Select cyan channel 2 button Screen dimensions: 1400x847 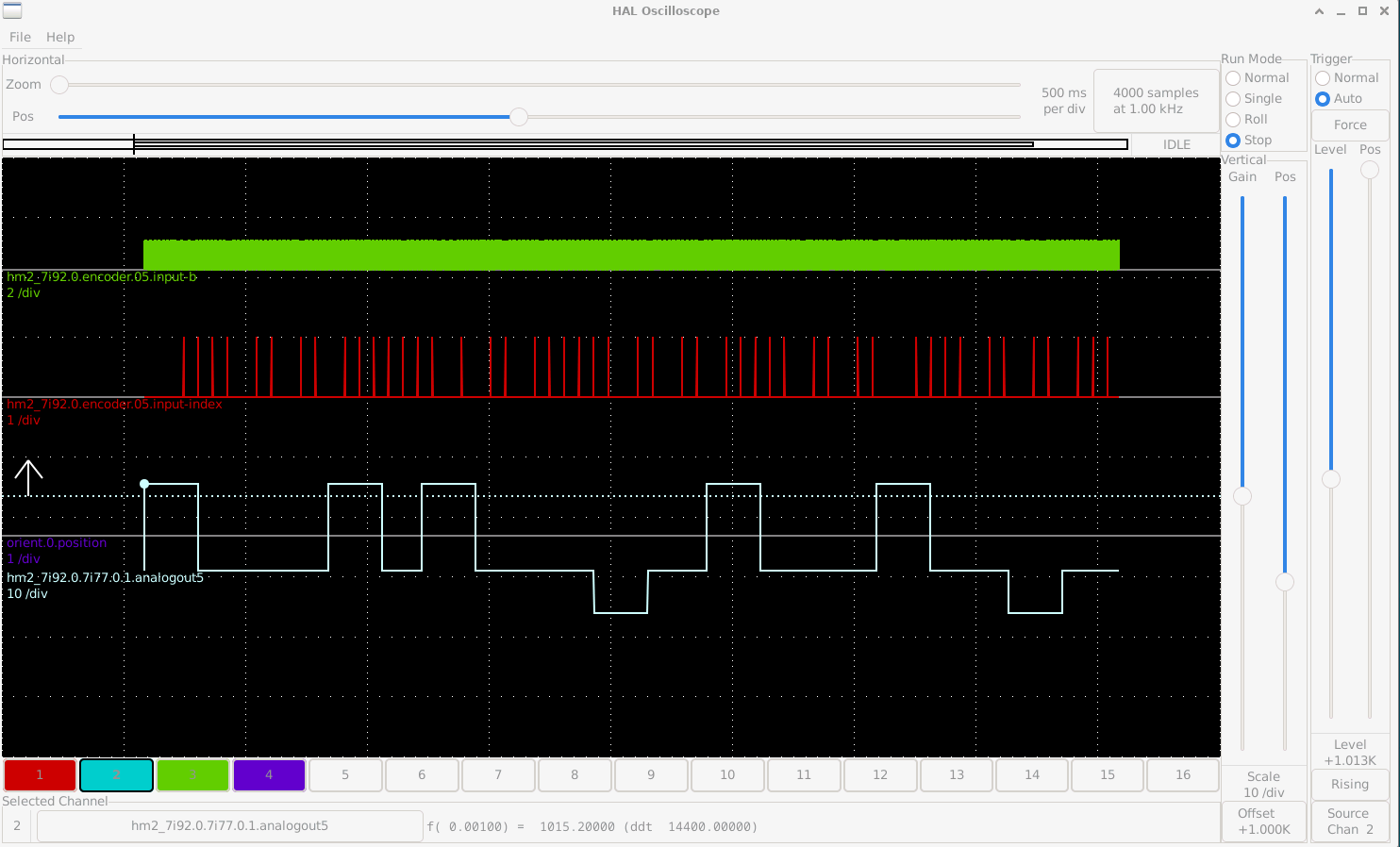pos(116,775)
